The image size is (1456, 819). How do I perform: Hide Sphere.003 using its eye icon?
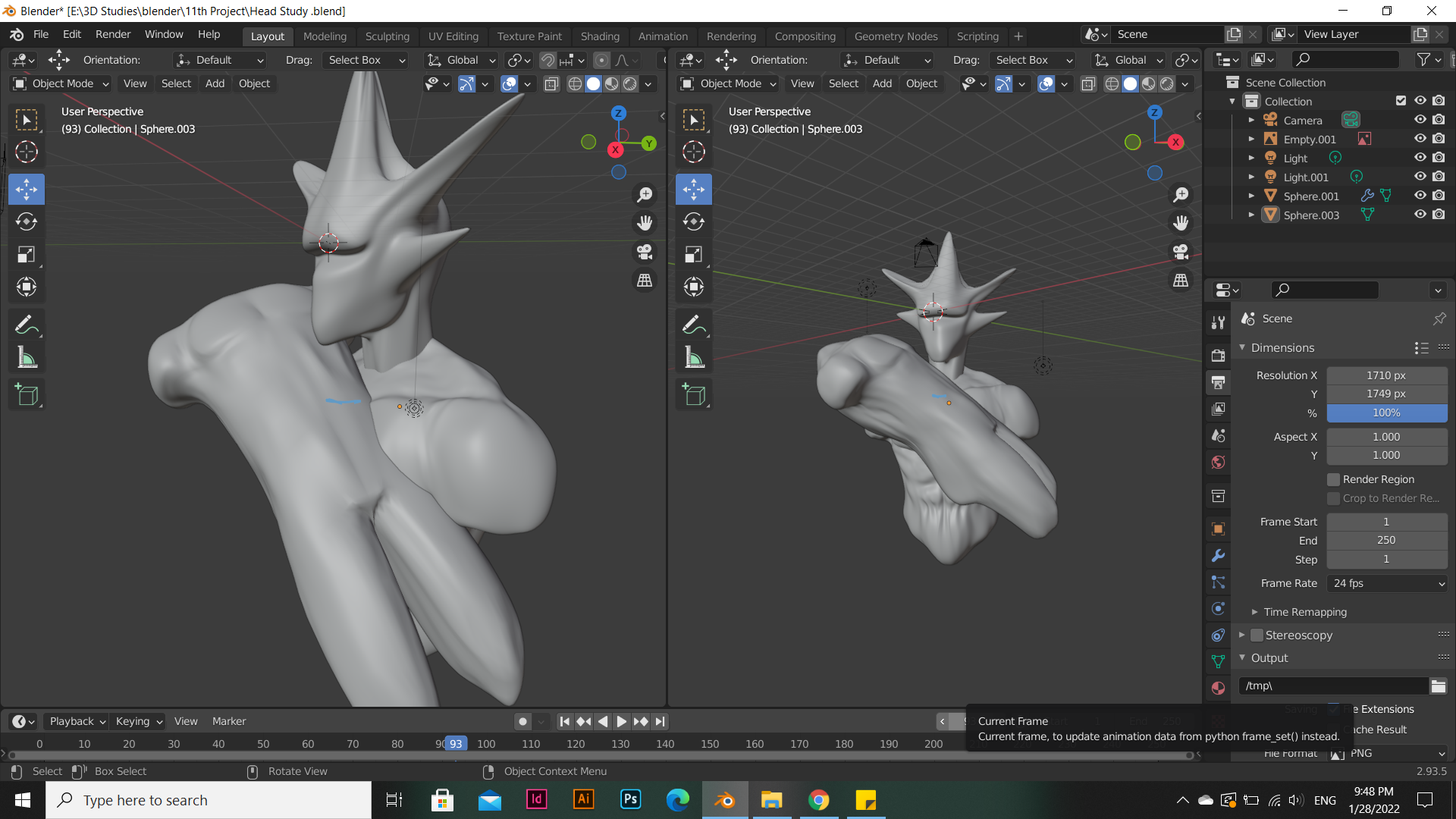[x=1420, y=215]
